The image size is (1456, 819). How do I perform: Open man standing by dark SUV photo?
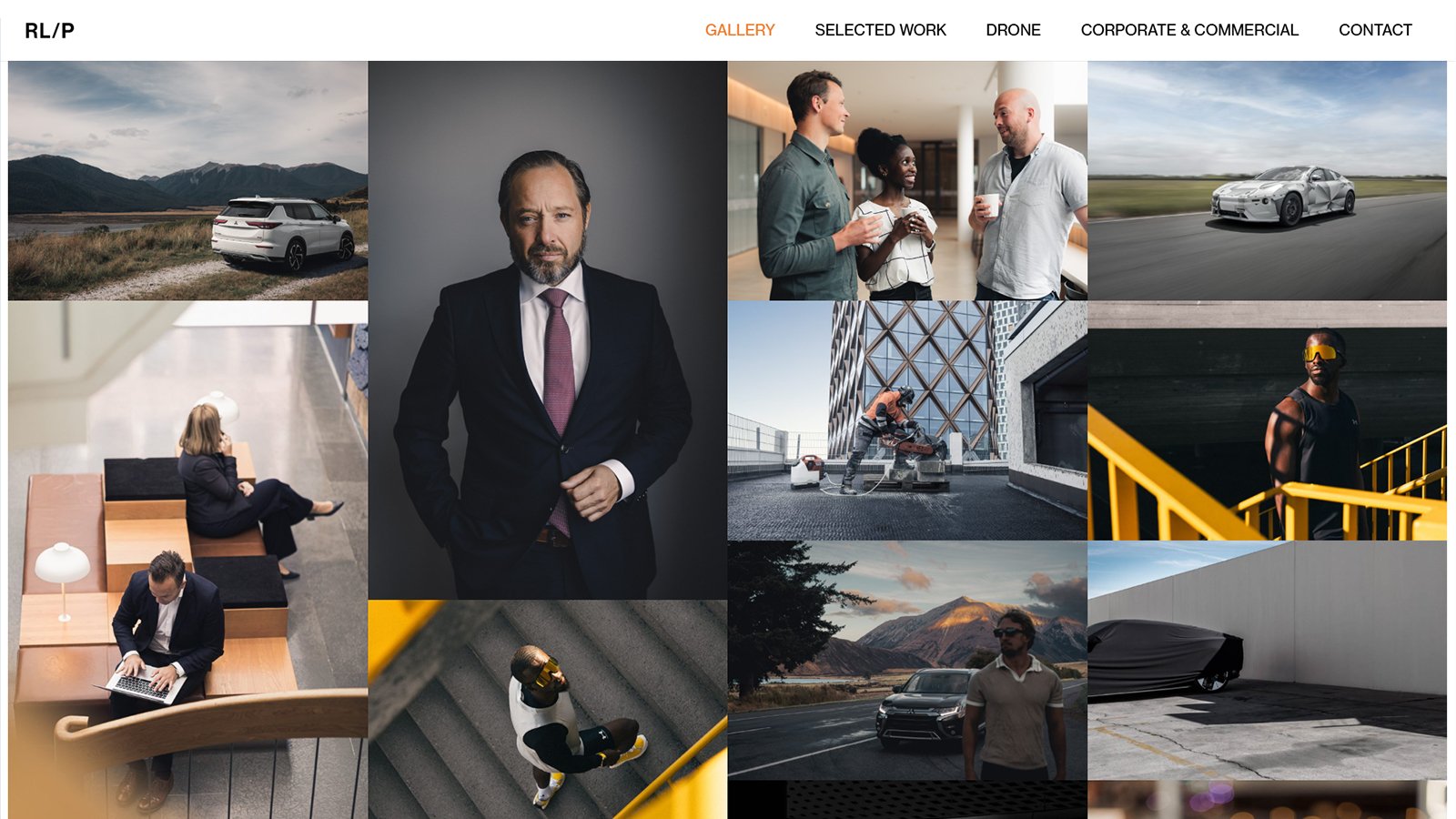pos(907,661)
